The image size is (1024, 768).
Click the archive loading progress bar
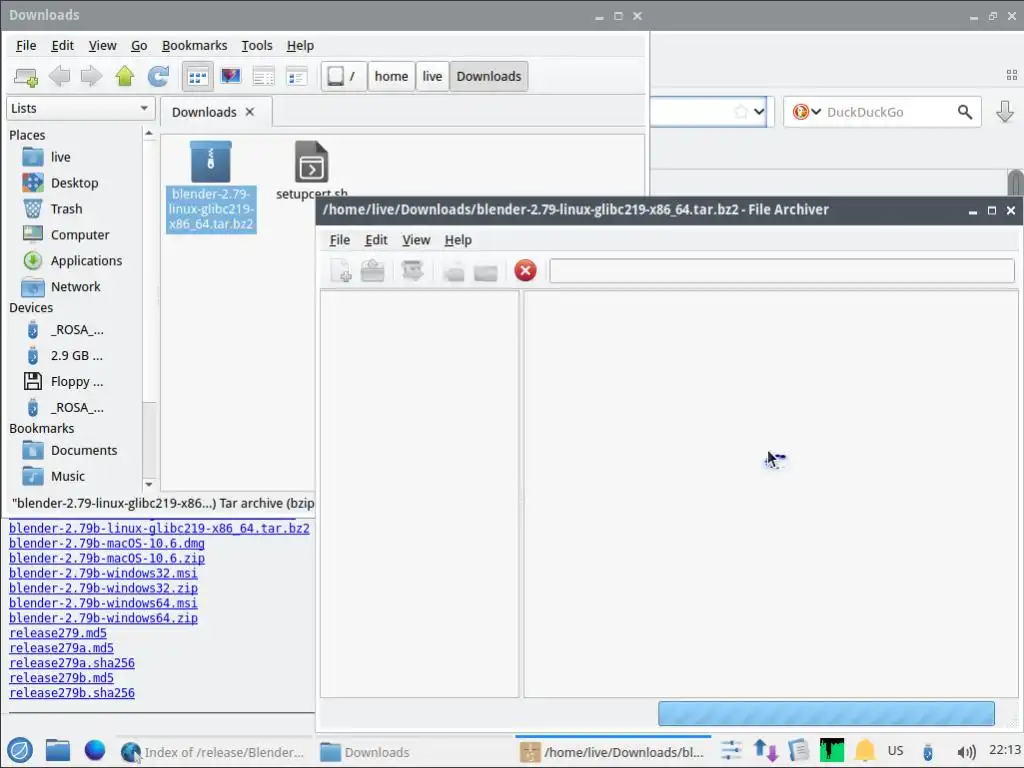[x=826, y=714]
